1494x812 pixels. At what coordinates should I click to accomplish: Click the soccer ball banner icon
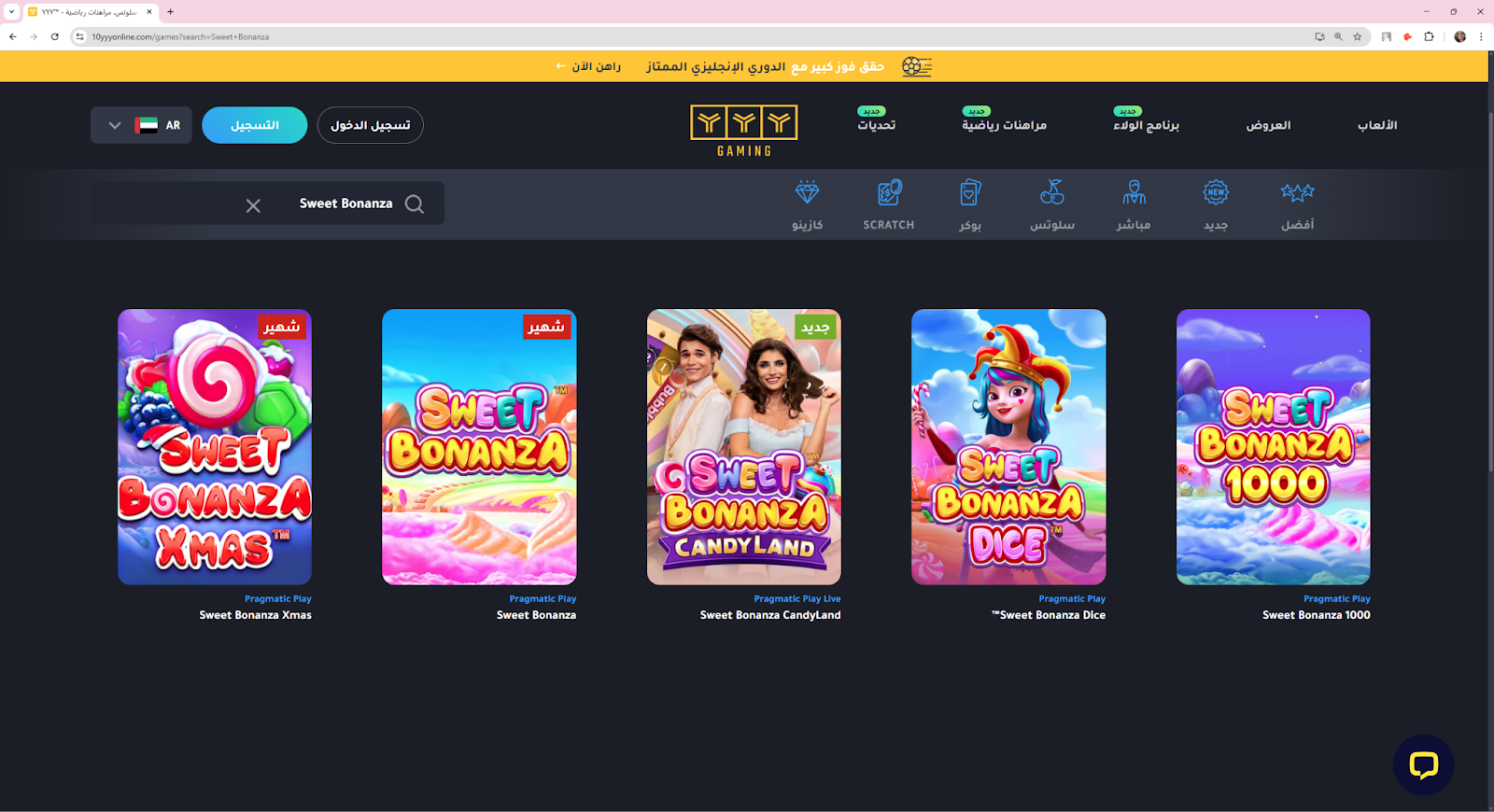[x=917, y=66]
